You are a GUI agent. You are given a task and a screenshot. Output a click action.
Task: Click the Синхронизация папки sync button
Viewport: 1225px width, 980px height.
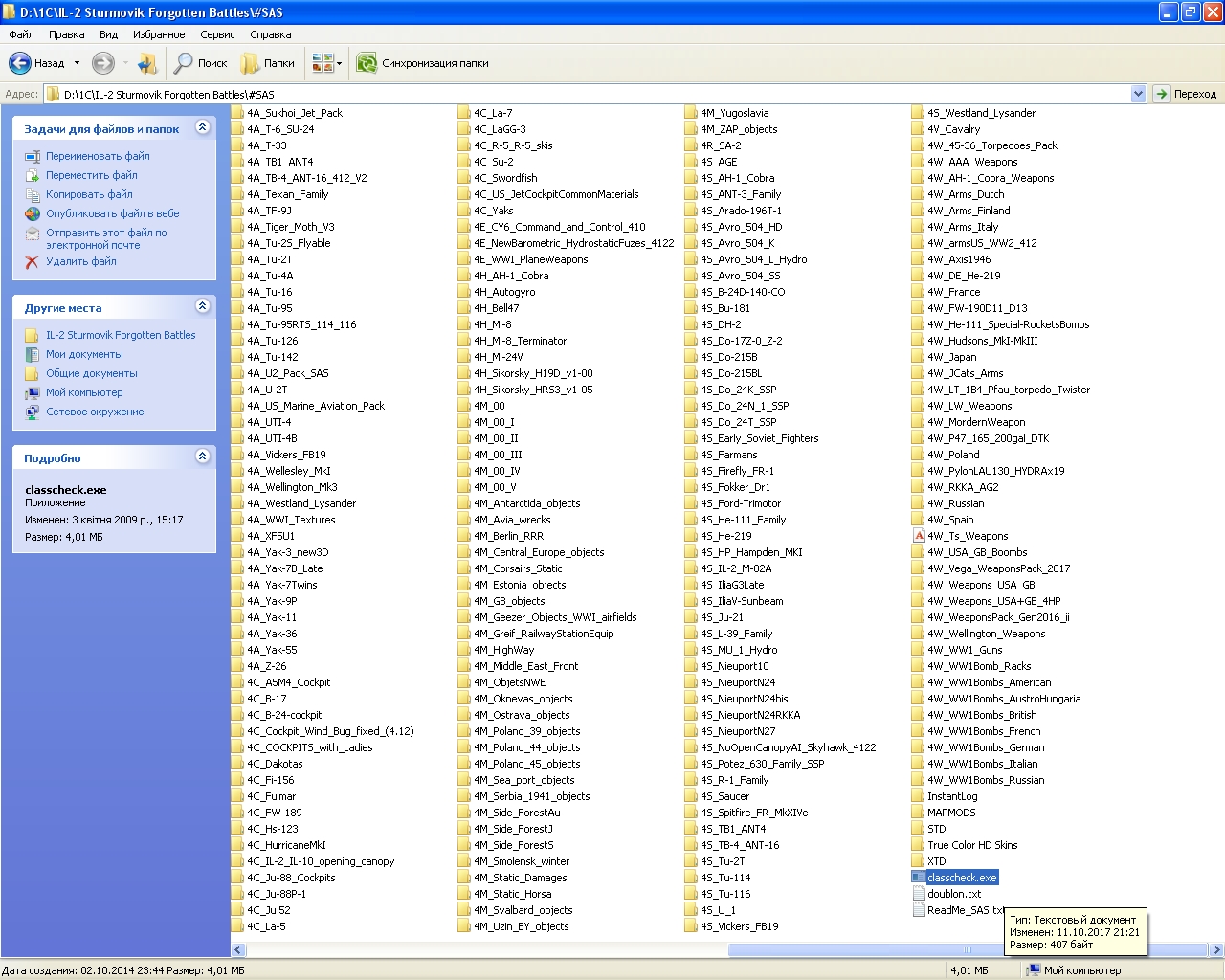(422, 63)
